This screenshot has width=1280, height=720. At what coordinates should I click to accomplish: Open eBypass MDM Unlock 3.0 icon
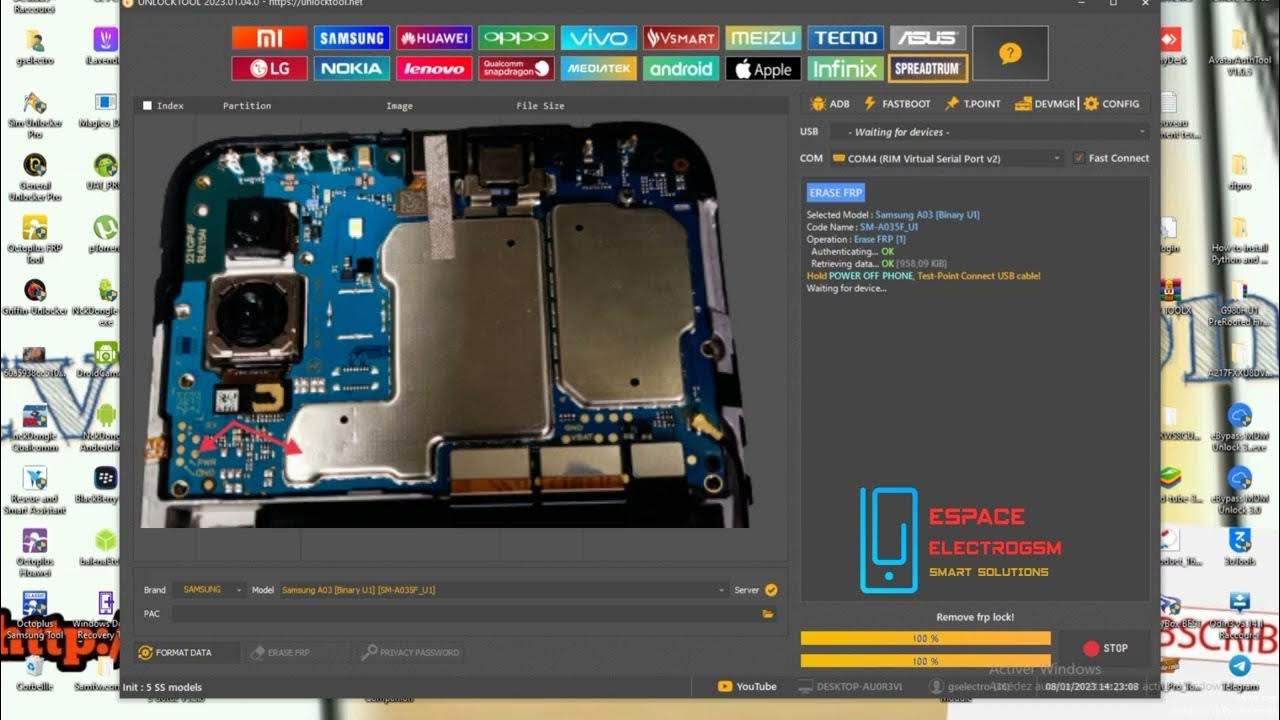tap(1239, 490)
